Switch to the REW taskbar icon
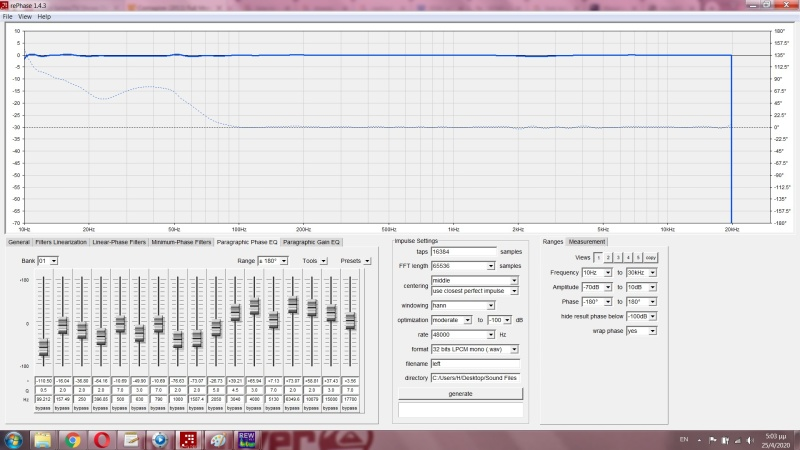The image size is (800, 450). click(x=247, y=440)
